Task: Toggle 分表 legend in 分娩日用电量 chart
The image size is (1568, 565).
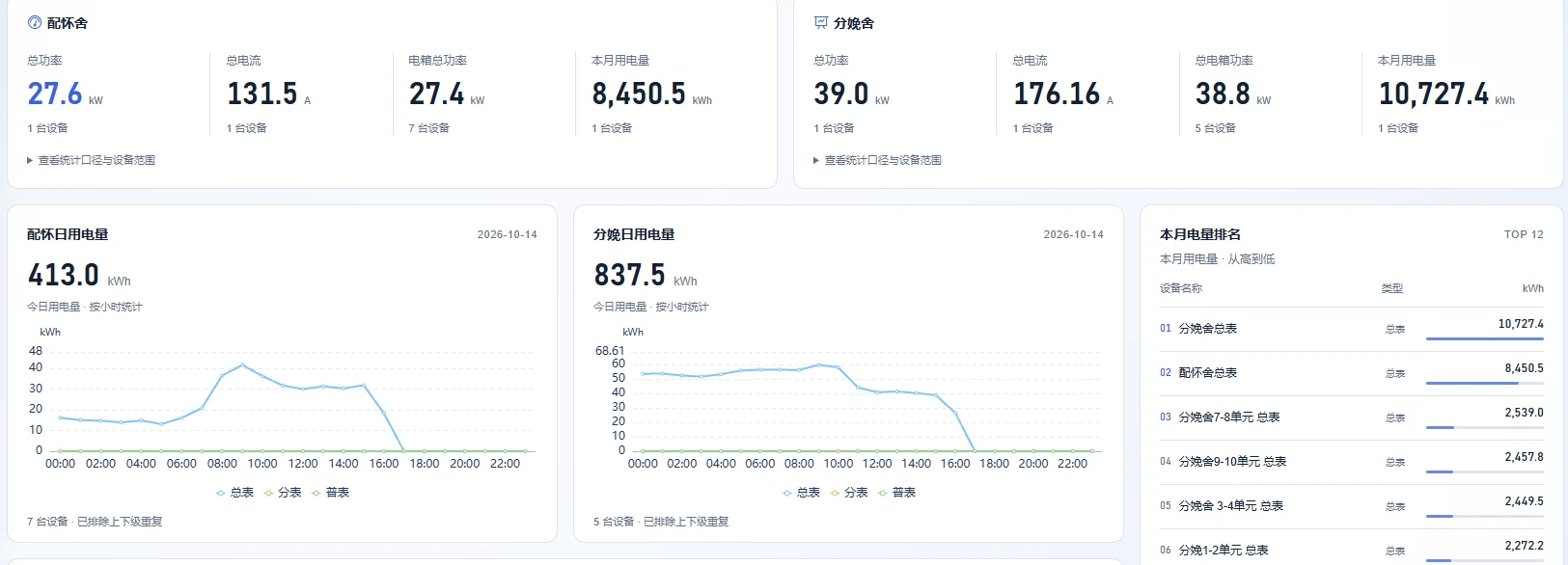Action: point(849,493)
